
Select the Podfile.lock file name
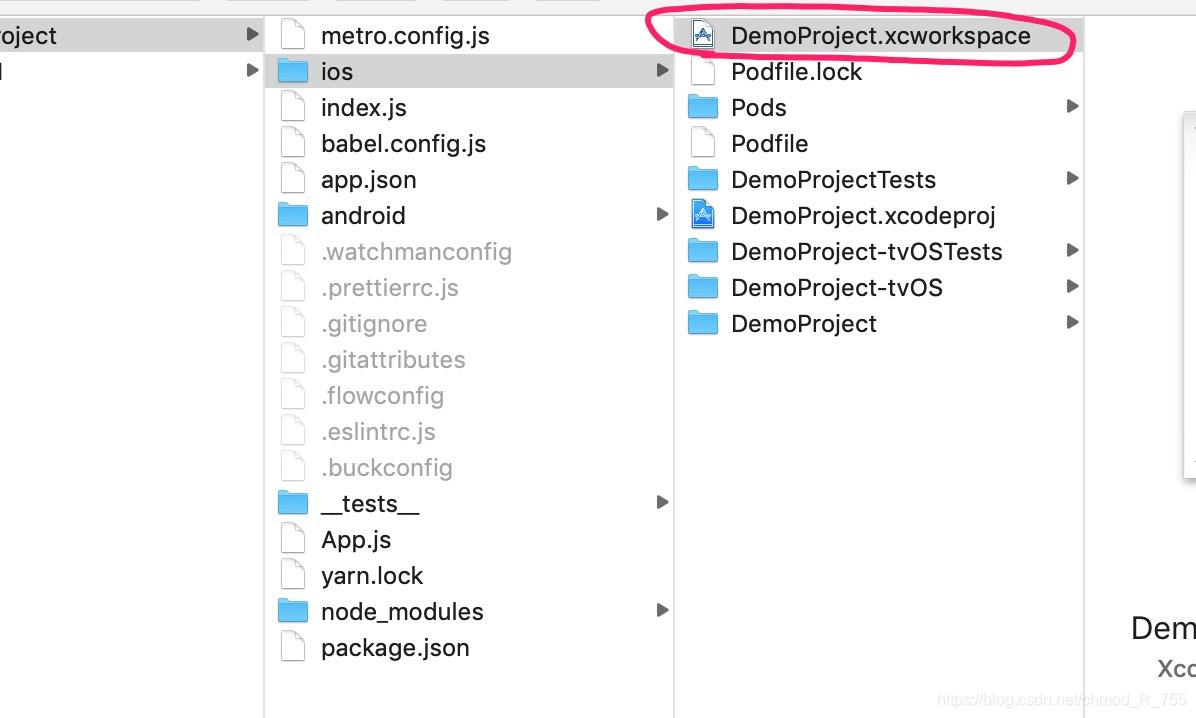(796, 72)
